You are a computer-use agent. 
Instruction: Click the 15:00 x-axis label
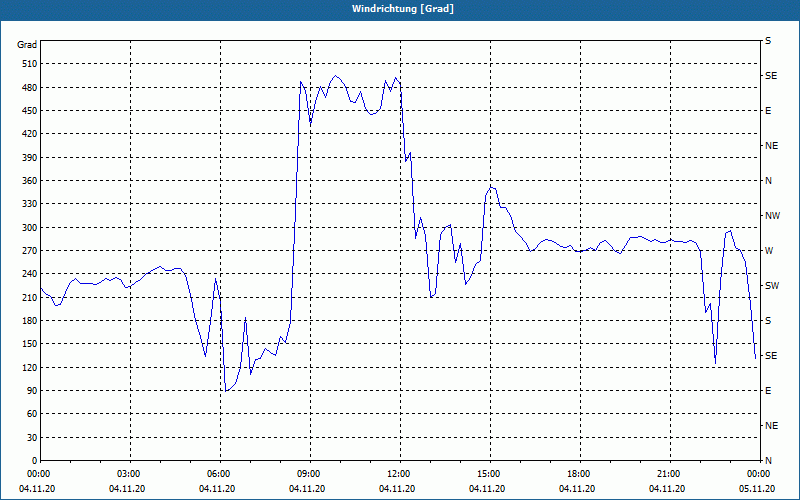[490, 474]
